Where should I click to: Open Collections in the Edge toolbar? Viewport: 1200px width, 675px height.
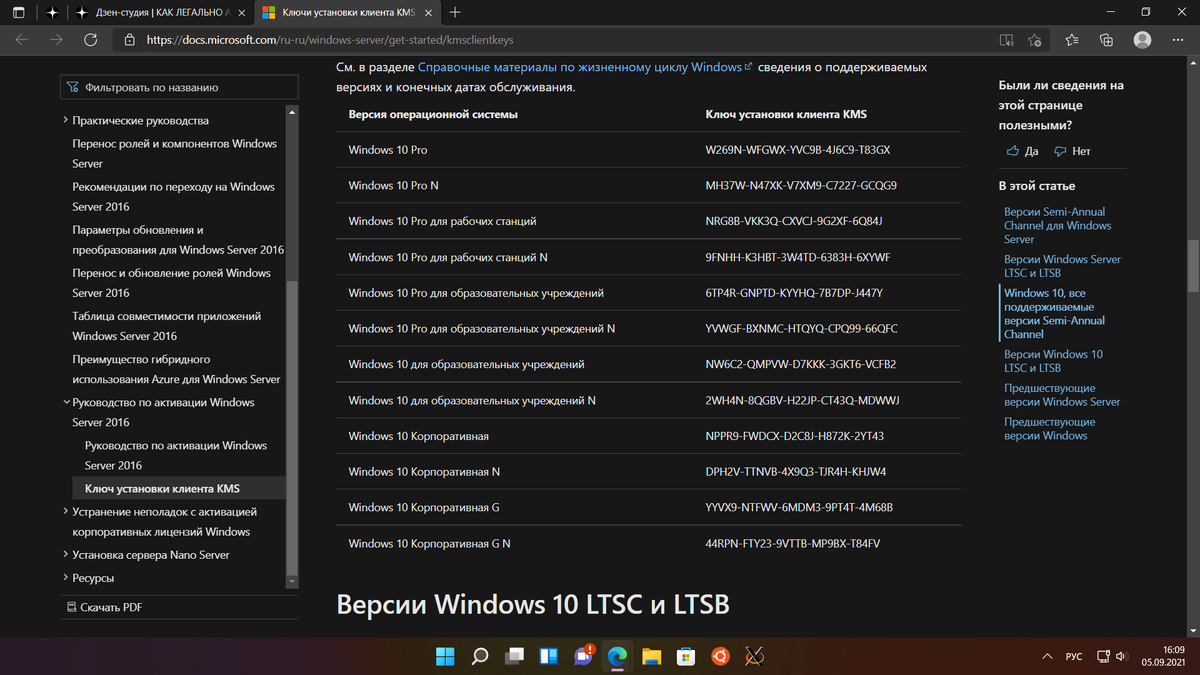[1106, 40]
